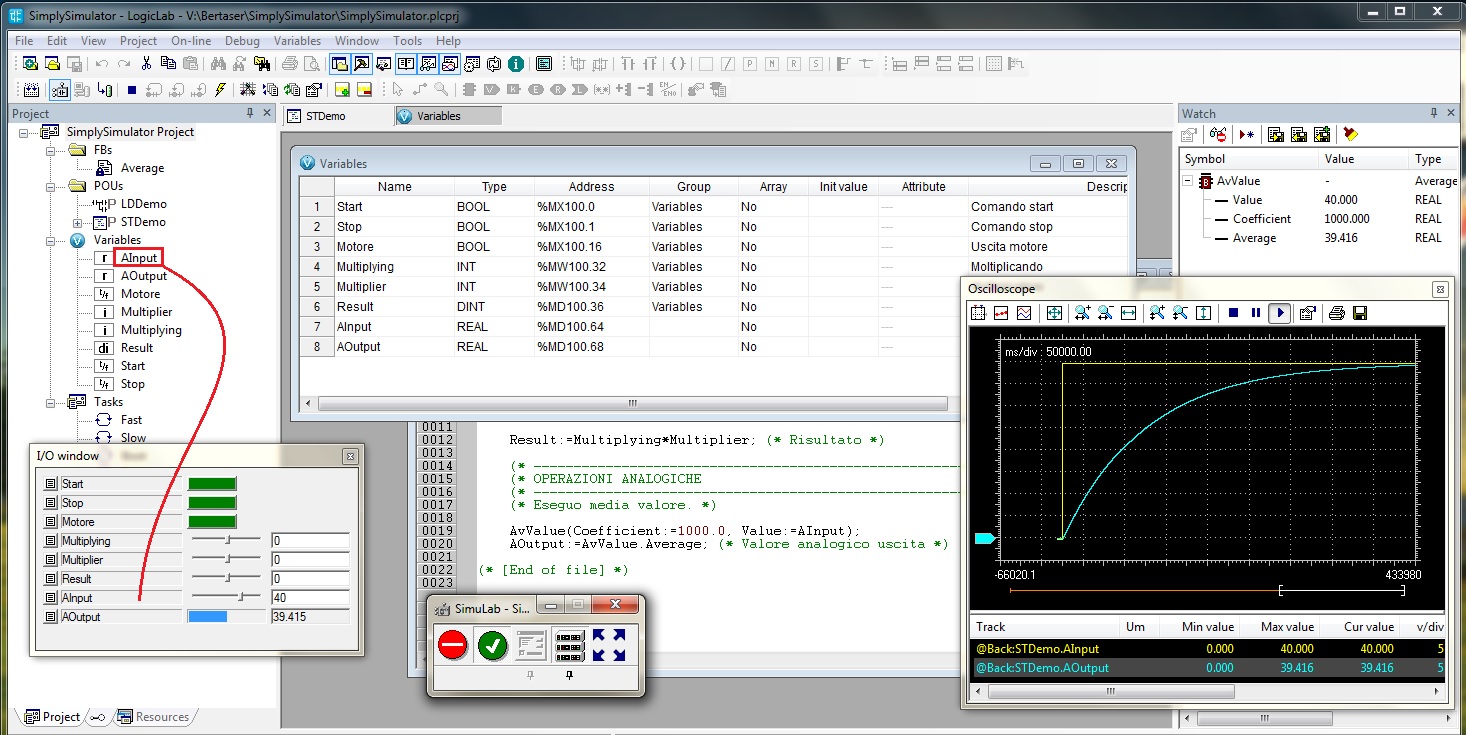Stop oscilloscope acquisition with the square button

click(1233, 313)
